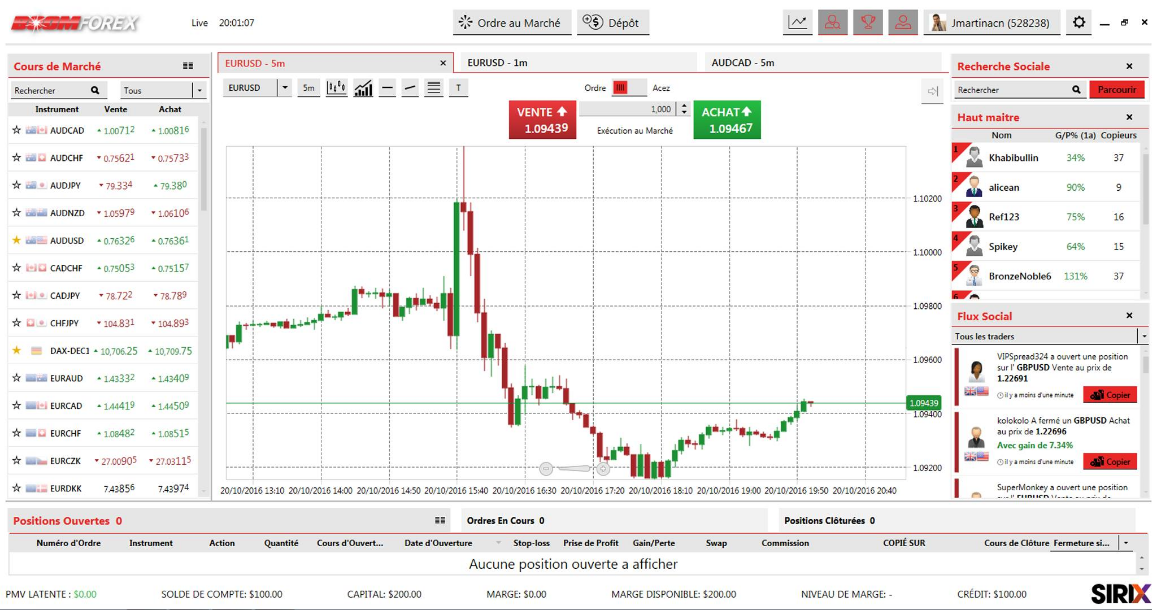Open the EURUSD symbol dropdown

(284, 88)
